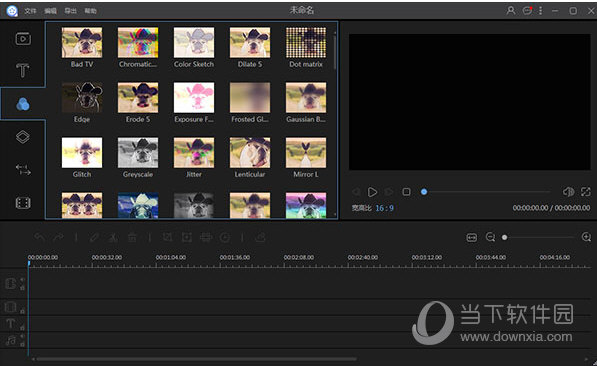This screenshot has width=597, height=366.
Task: Select the Mirror L filter thumbnail
Action: click(306, 153)
